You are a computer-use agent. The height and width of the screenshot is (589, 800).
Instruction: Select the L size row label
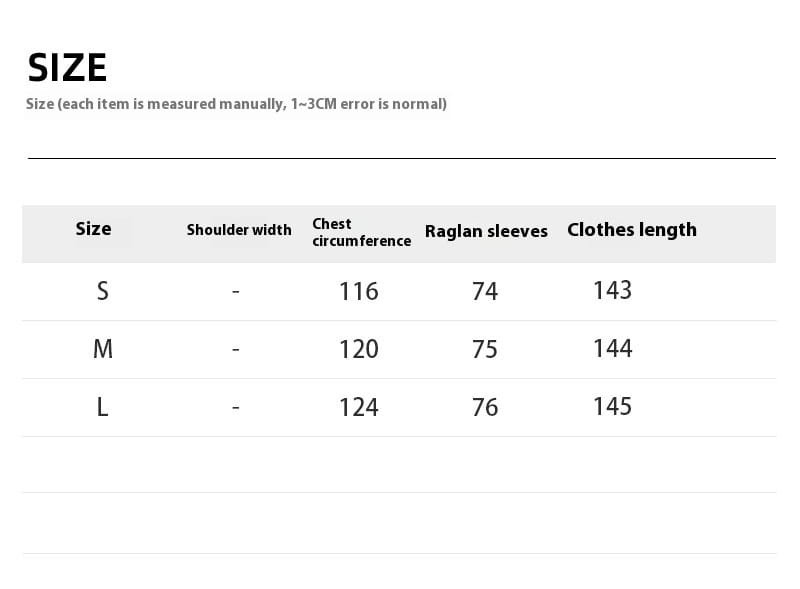(102, 407)
